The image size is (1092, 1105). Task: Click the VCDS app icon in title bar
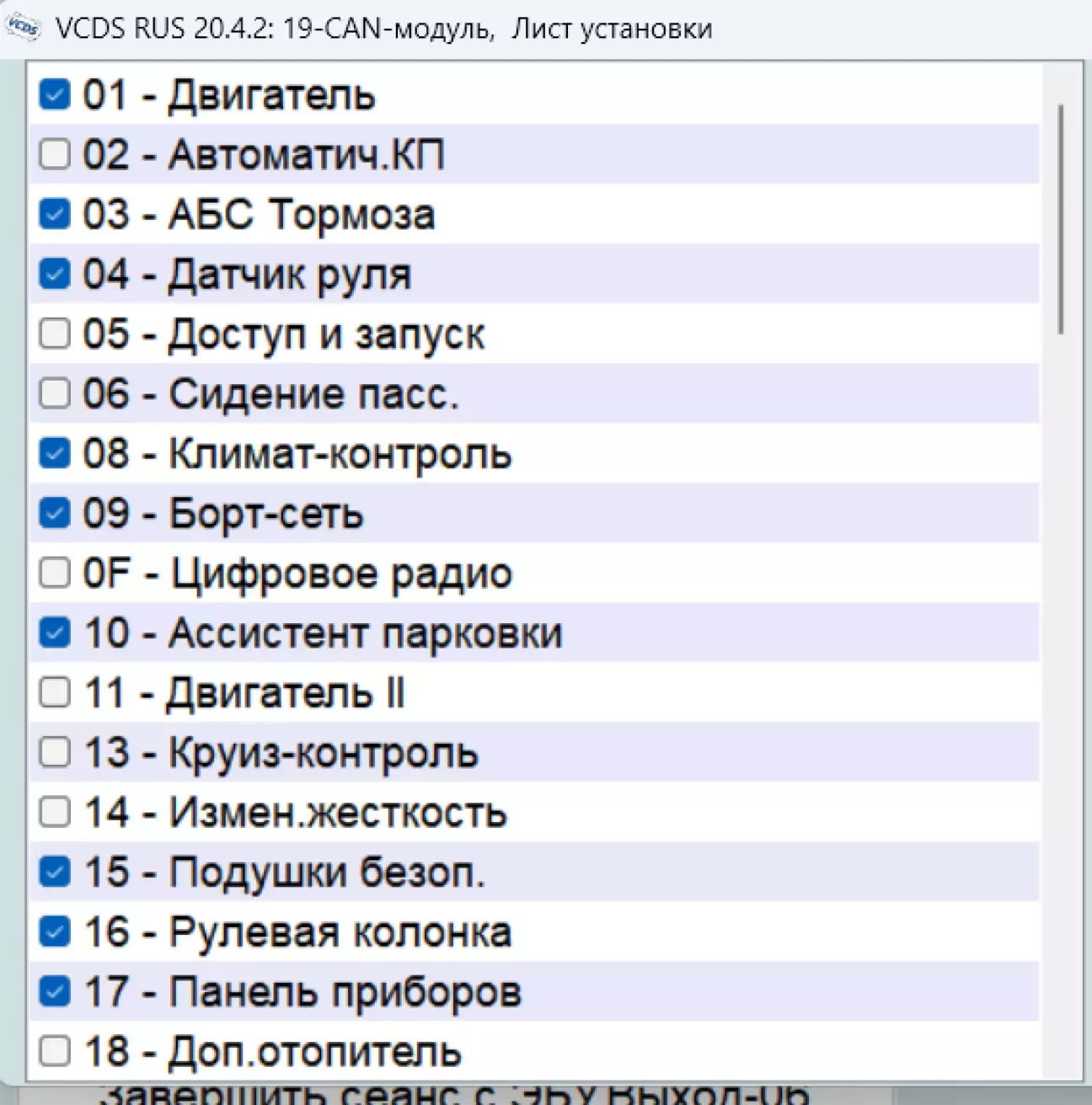pyautogui.click(x=23, y=28)
